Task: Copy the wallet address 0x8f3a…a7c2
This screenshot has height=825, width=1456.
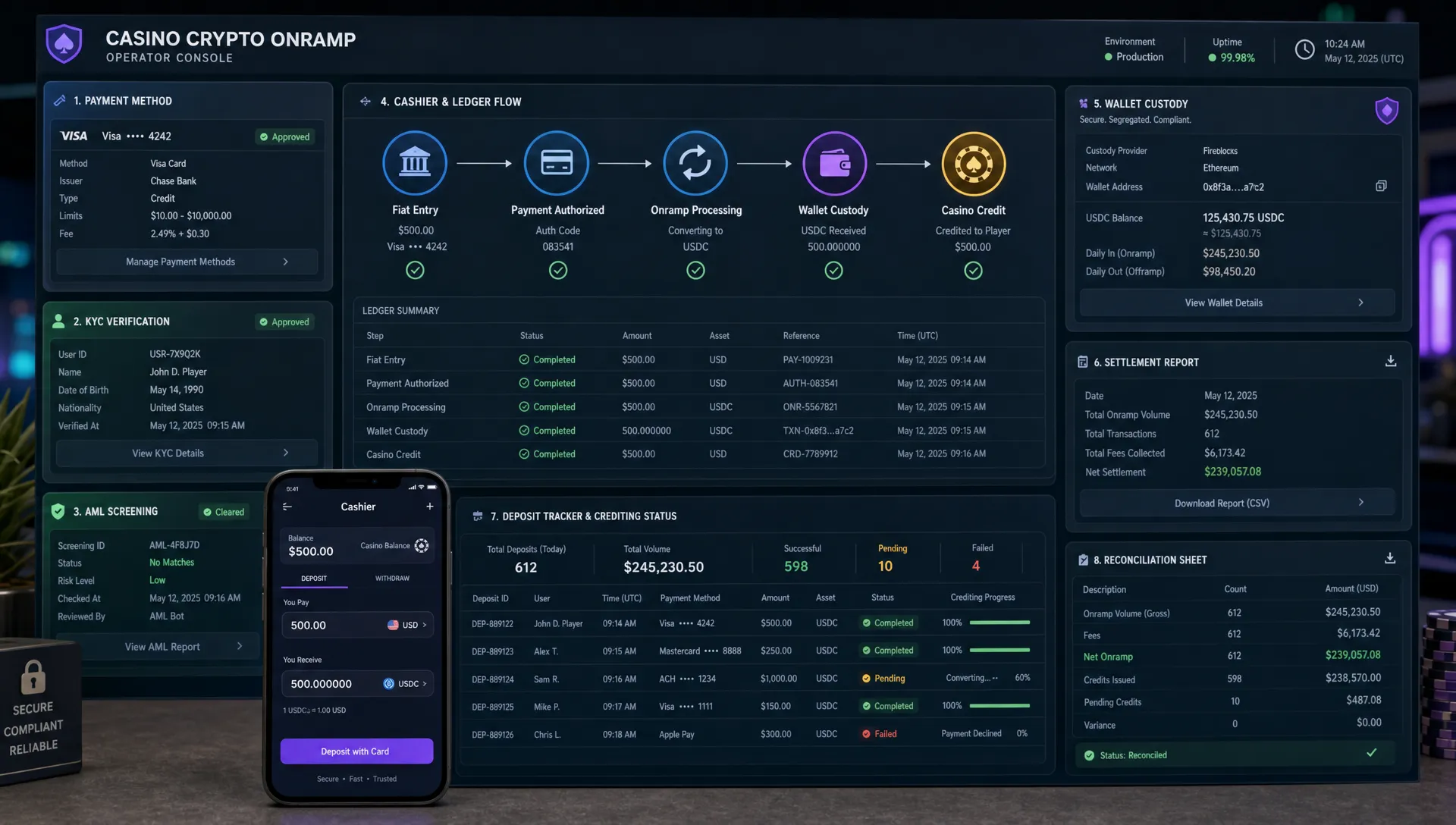Action: pyautogui.click(x=1381, y=187)
